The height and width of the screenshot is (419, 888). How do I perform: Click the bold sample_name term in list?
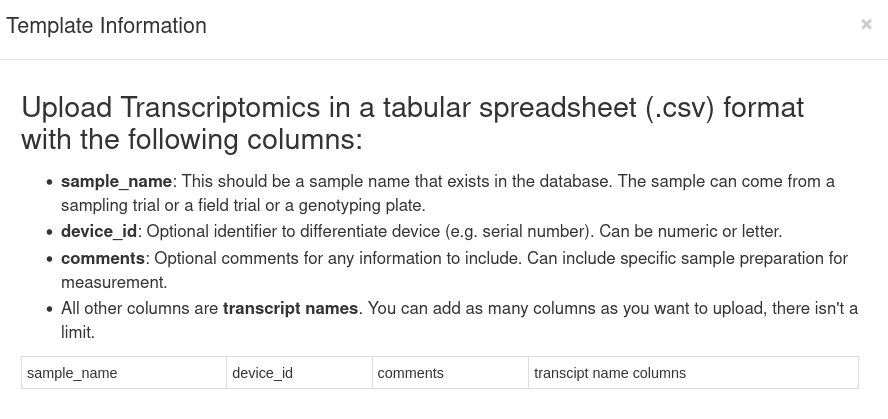tap(116, 182)
